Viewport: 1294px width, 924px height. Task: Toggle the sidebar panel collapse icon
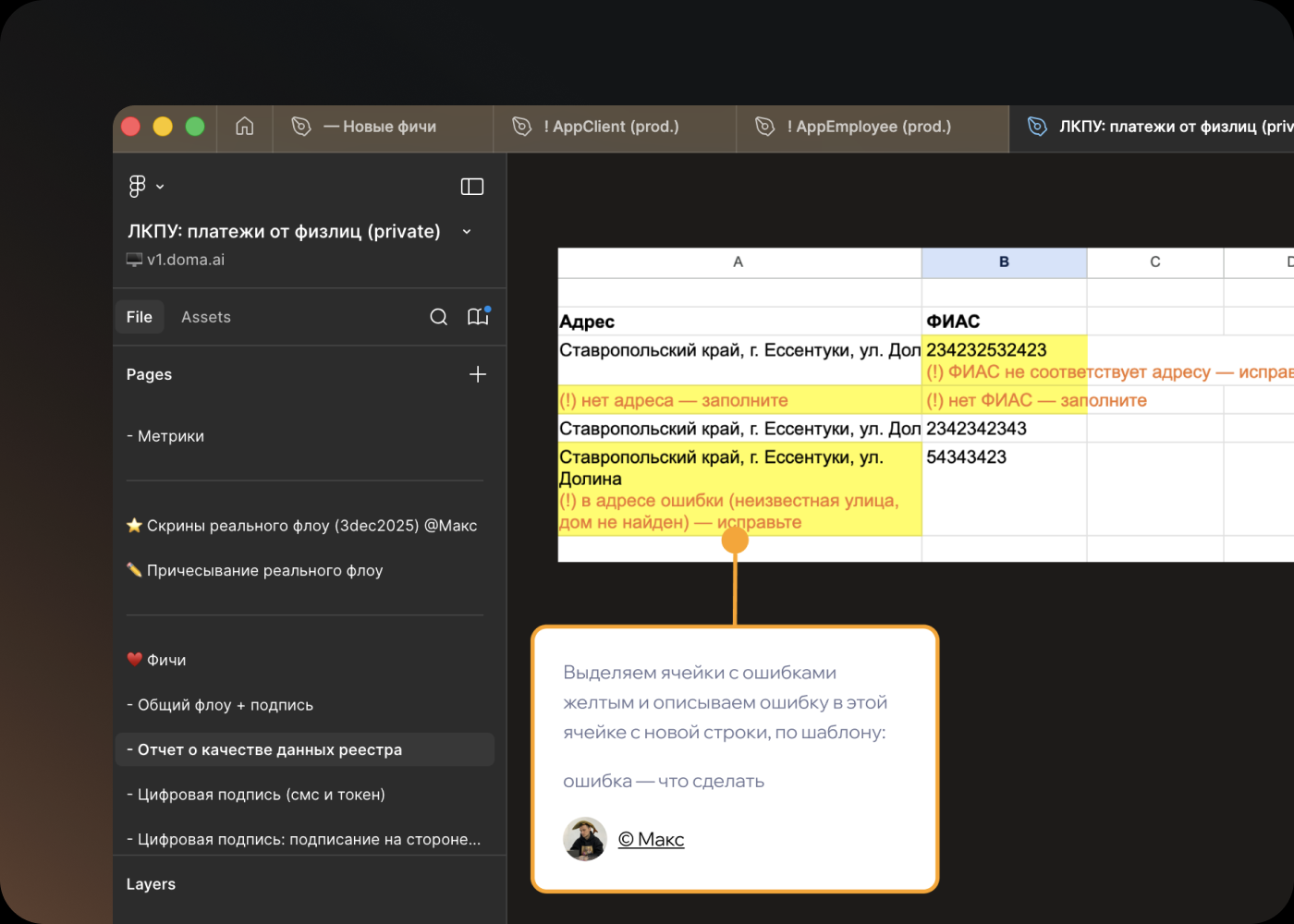(x=471, y=187)
